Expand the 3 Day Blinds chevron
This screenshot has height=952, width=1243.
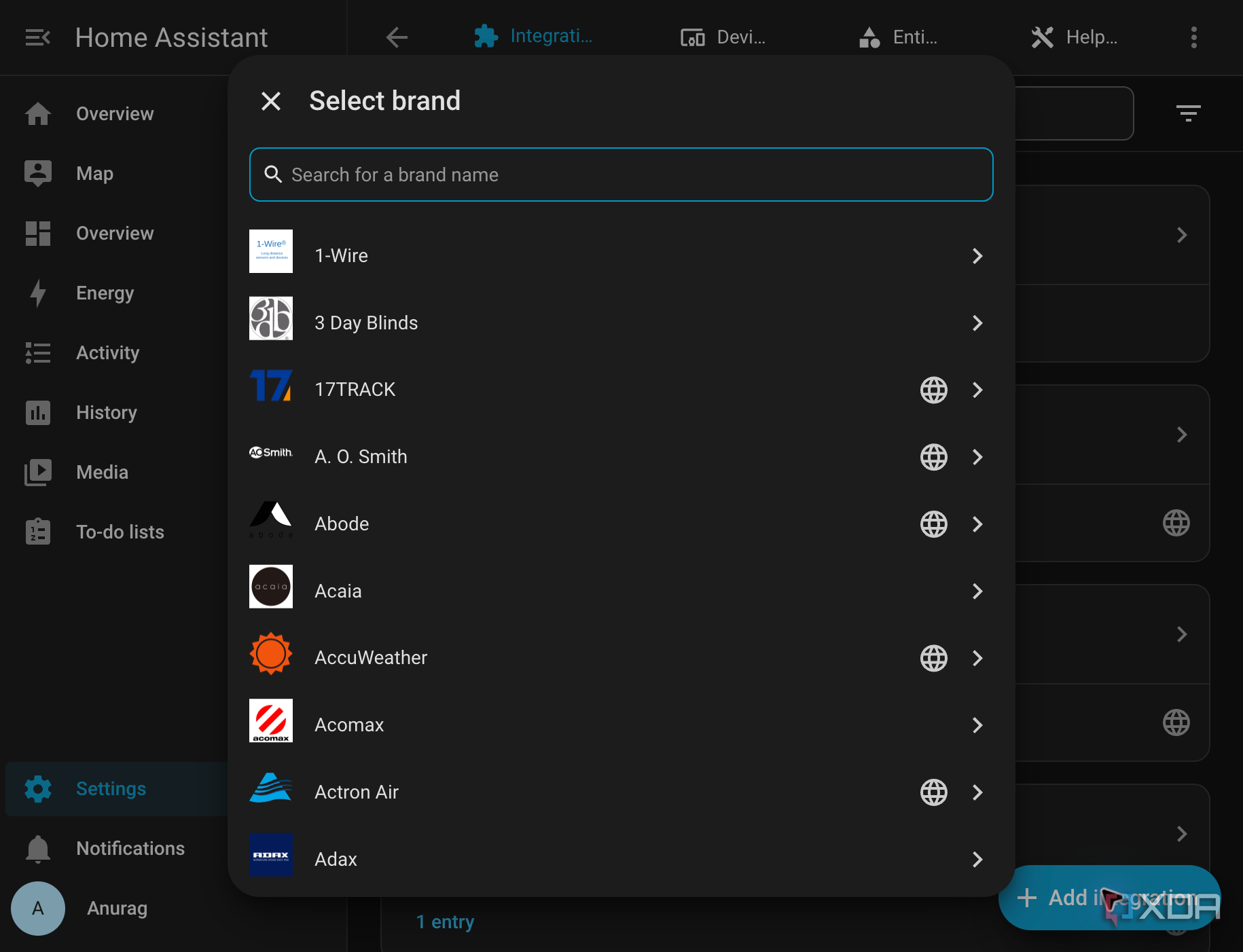pyautogui.click(x=977, y=323)
